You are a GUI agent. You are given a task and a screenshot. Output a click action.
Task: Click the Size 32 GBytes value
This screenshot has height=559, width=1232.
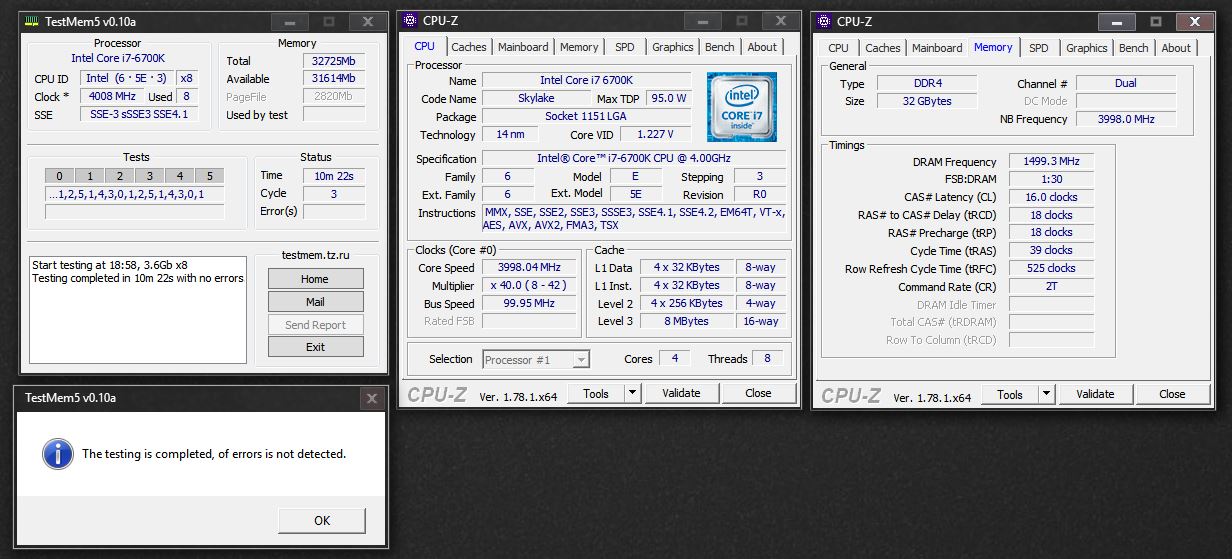[925, 101]
